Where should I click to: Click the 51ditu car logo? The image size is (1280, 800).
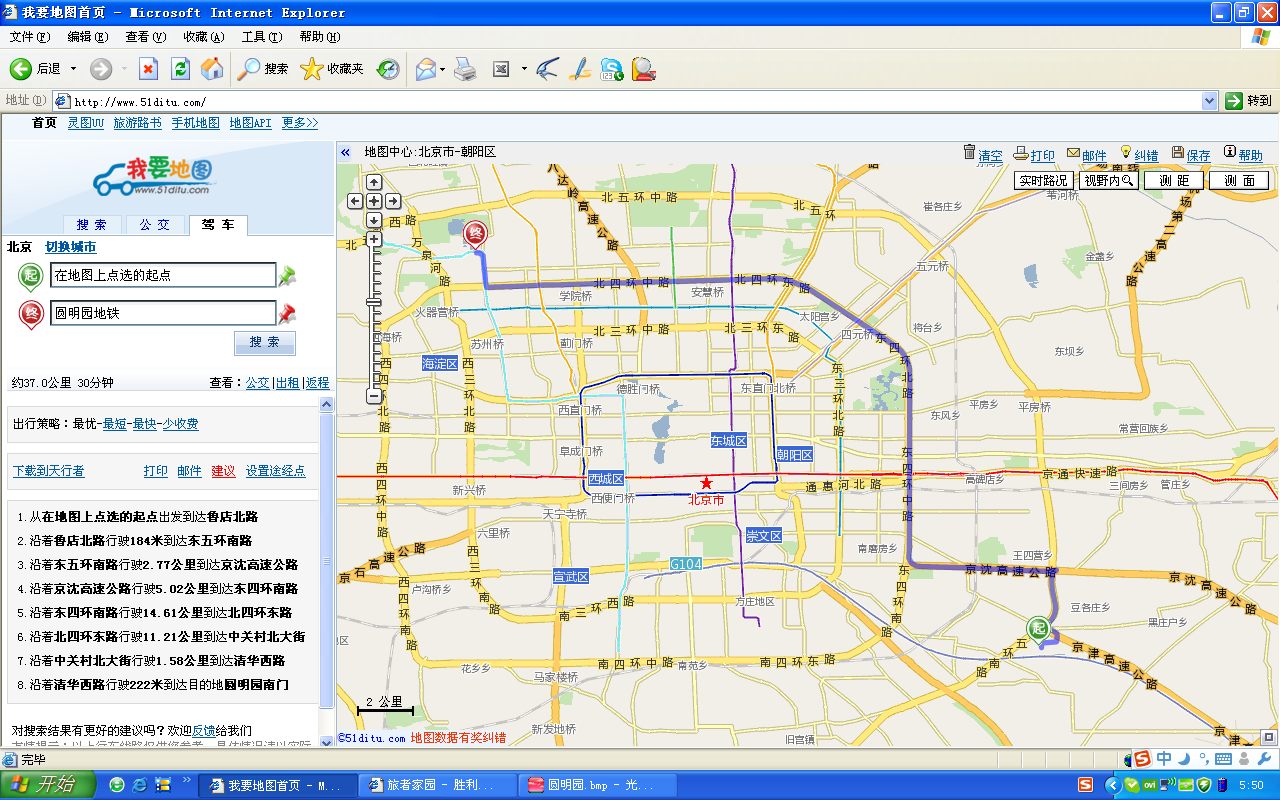tap(152, 177)
